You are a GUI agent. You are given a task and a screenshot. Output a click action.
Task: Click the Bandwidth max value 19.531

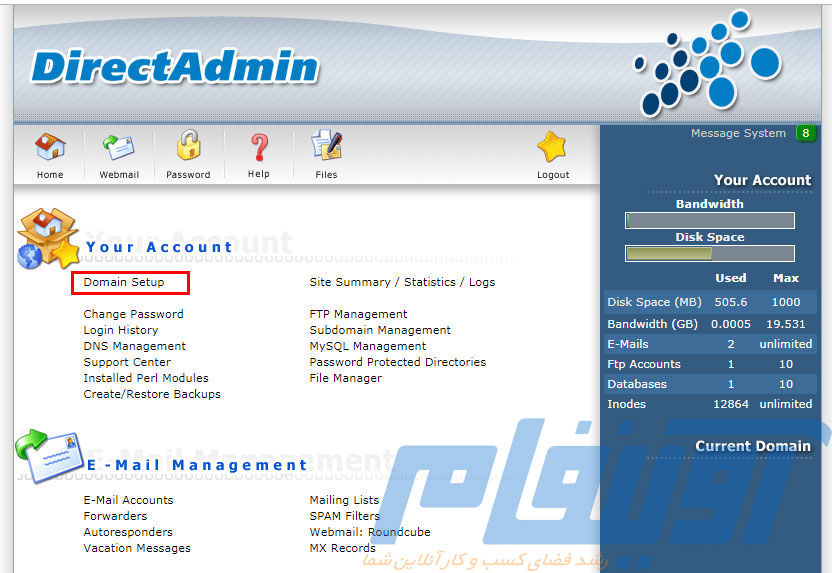click(x=786, y=324)
